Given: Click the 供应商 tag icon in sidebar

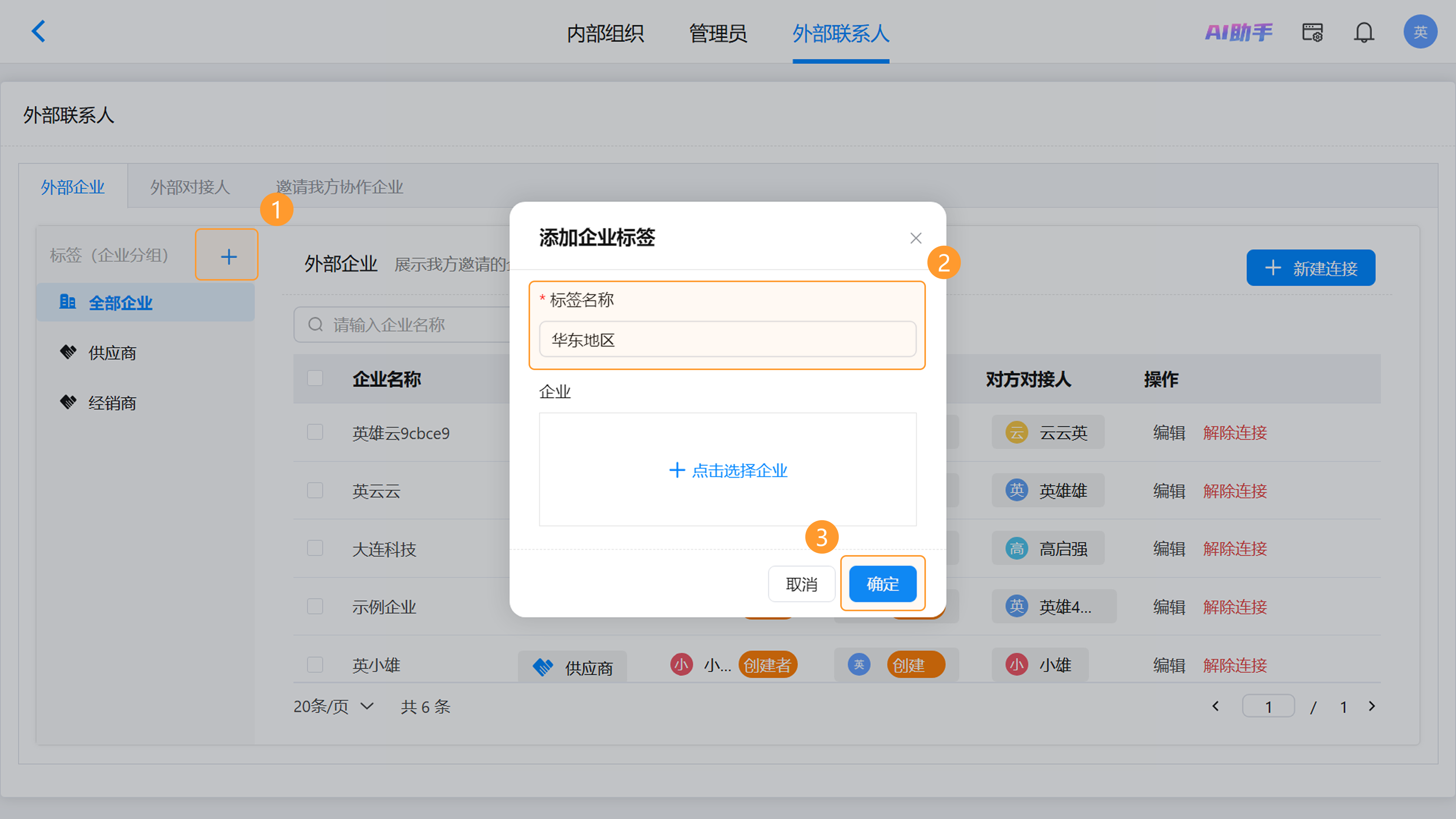Looking at the screenshot, I should click(68, 352).
